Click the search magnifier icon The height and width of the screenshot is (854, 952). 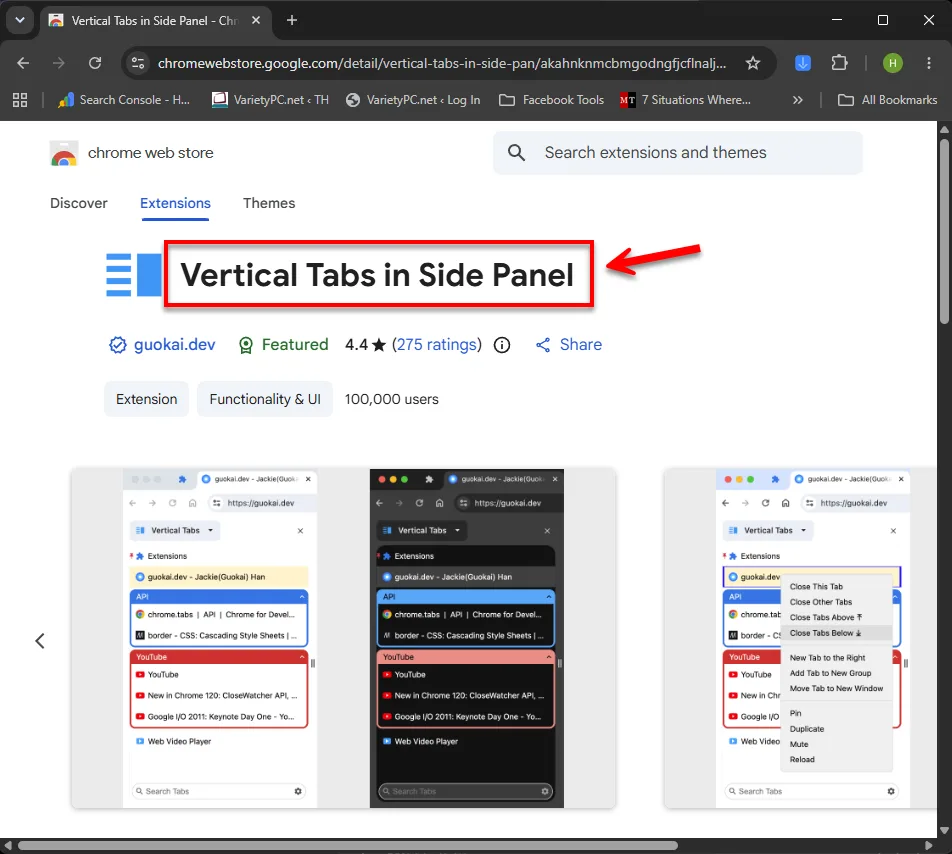516,153
